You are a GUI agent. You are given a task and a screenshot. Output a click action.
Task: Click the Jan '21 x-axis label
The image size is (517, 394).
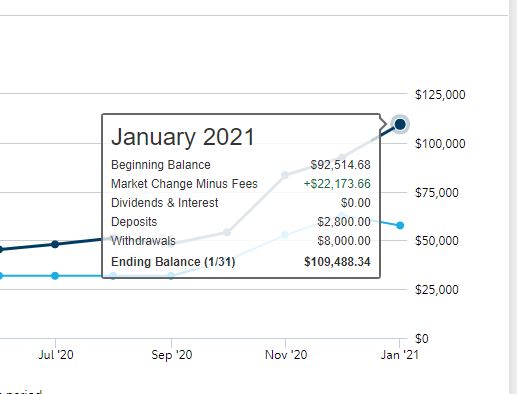point(400,355)
